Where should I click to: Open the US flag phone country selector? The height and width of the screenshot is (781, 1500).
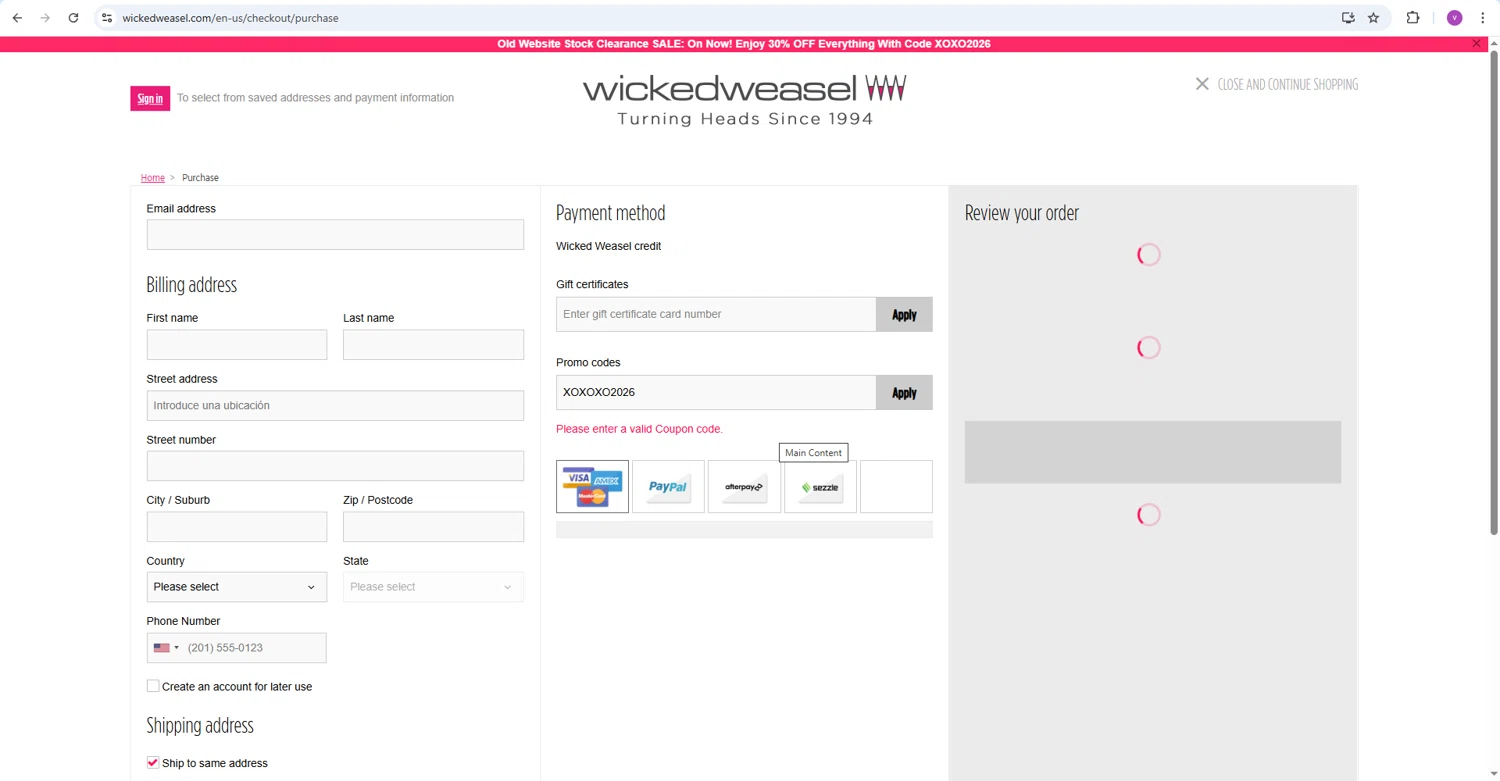(x=166, y=648)
